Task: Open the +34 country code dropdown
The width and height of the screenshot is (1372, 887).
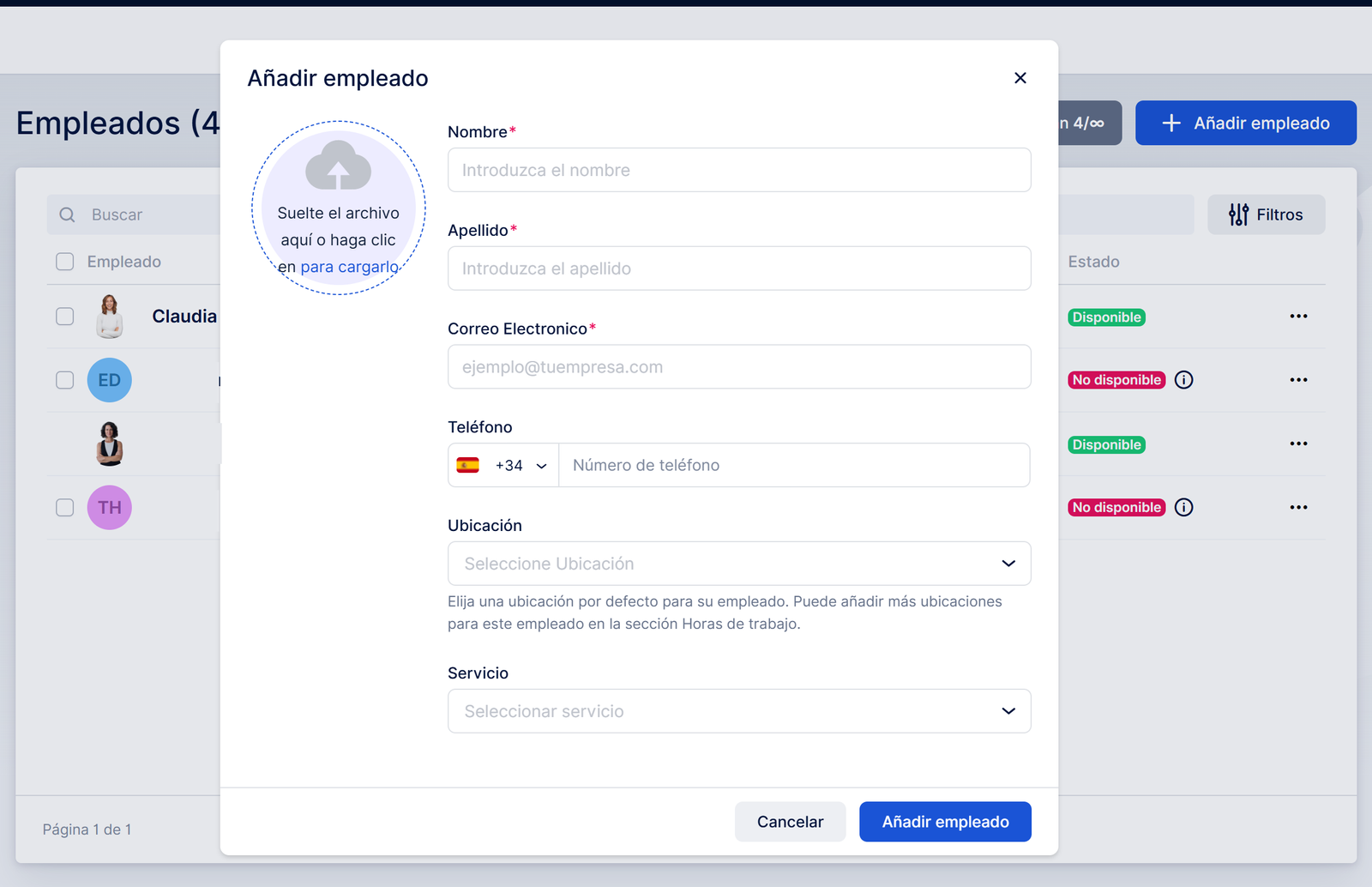Action: pyautogui.click(x=503, y=466)
